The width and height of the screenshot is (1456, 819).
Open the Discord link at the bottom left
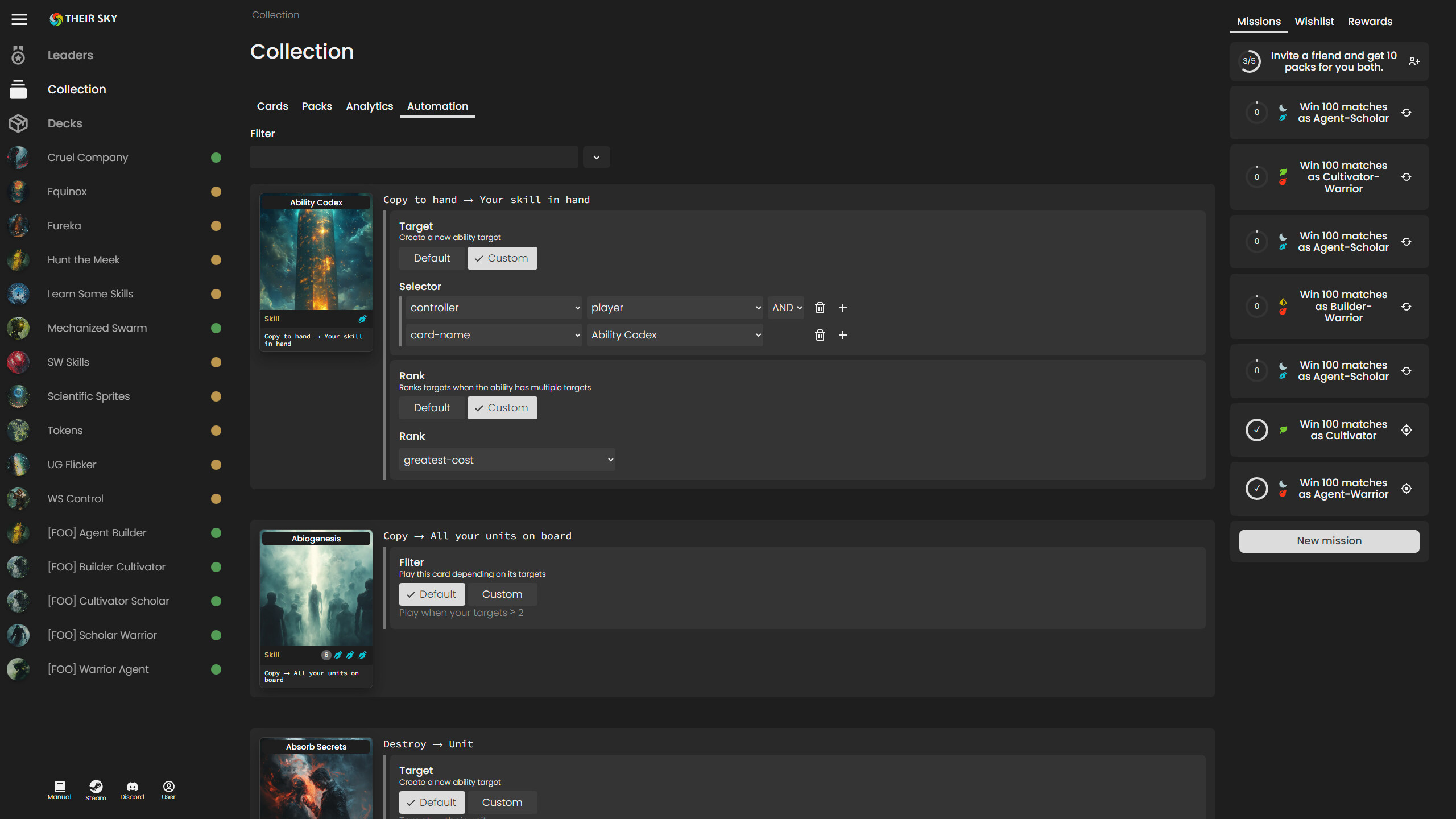click(132, 789)
